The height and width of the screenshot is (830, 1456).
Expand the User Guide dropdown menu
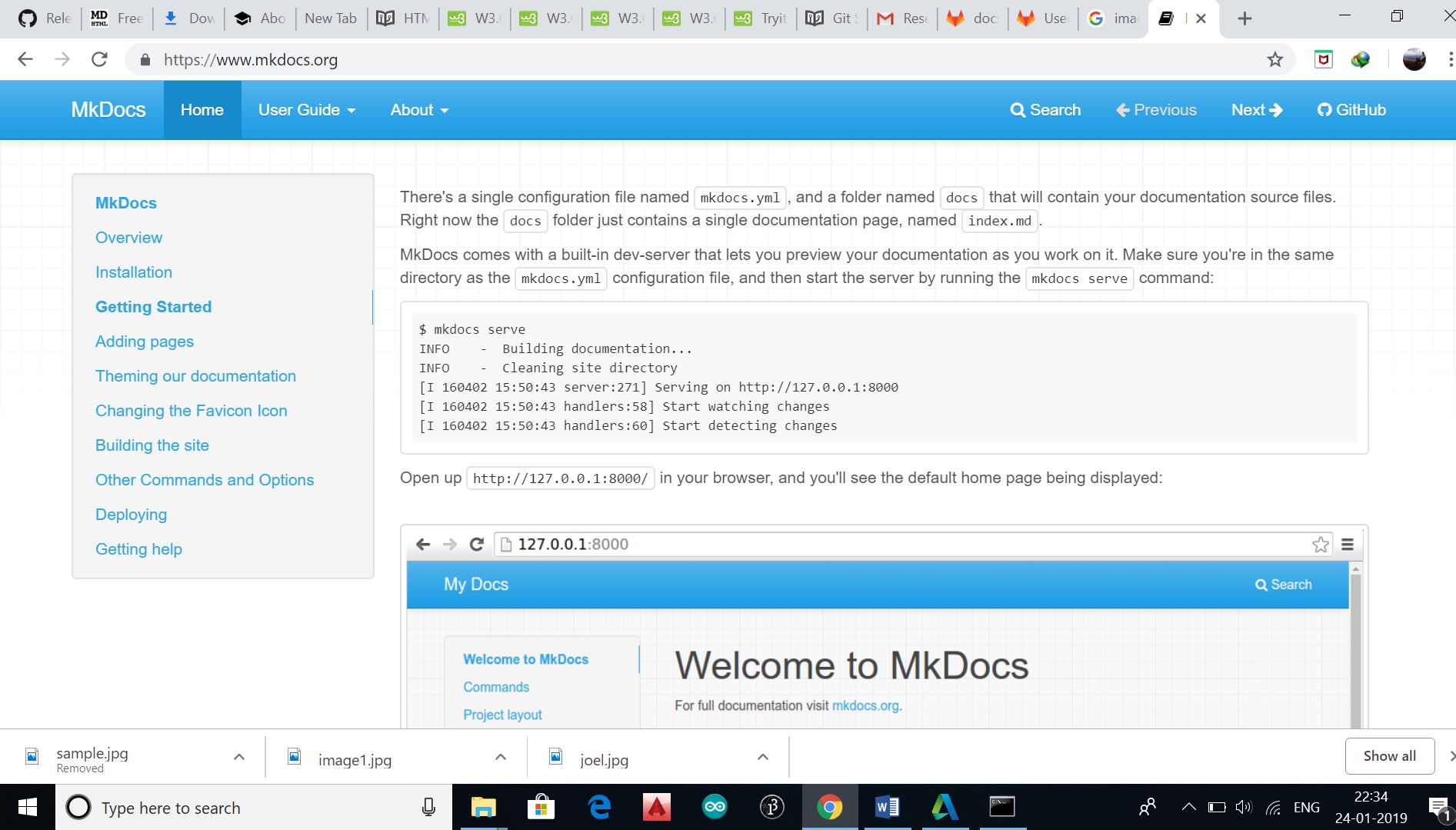(307, 110)
